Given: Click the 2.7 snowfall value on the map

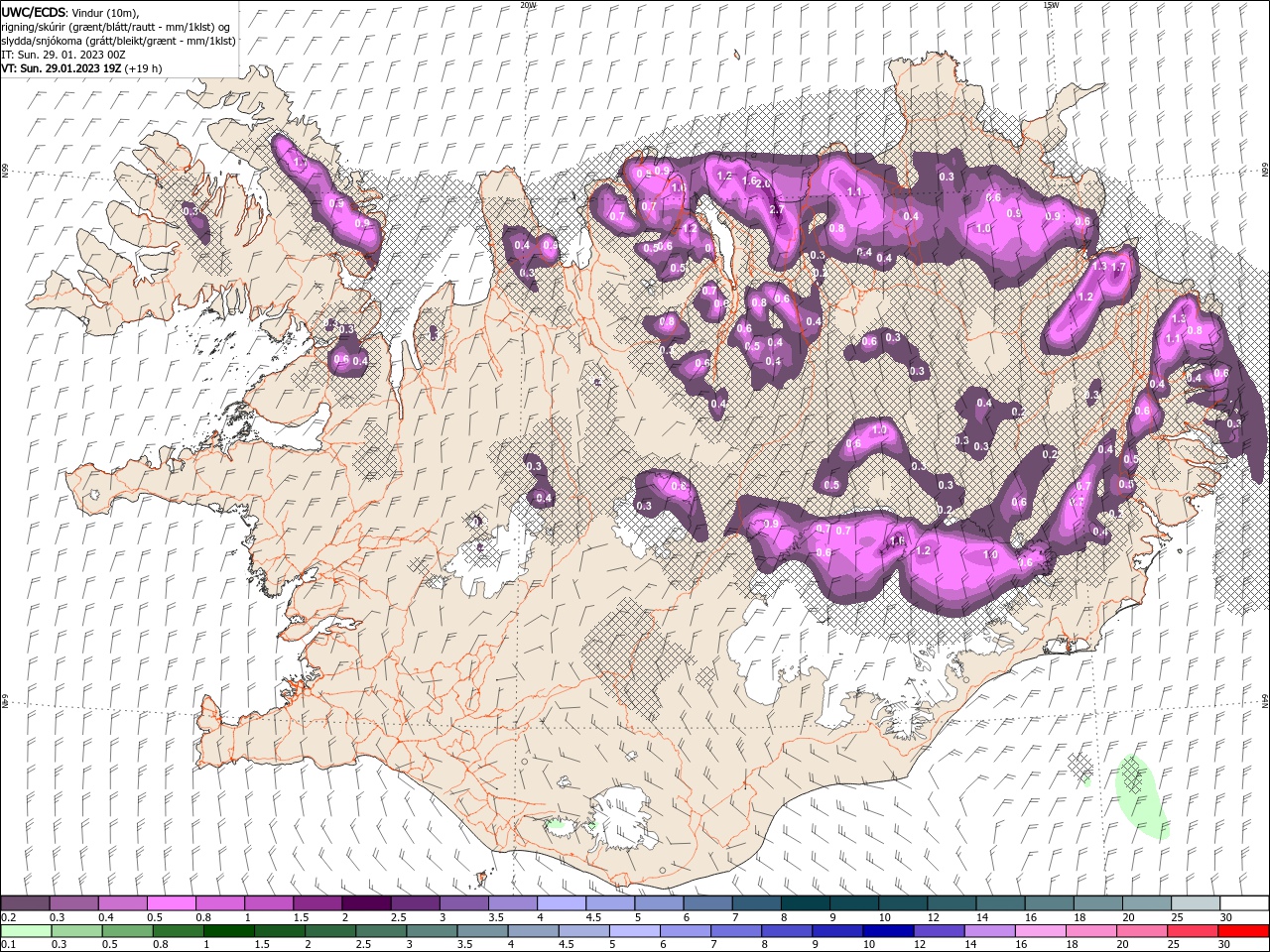Looking at the screenshot, I should 777,210.
